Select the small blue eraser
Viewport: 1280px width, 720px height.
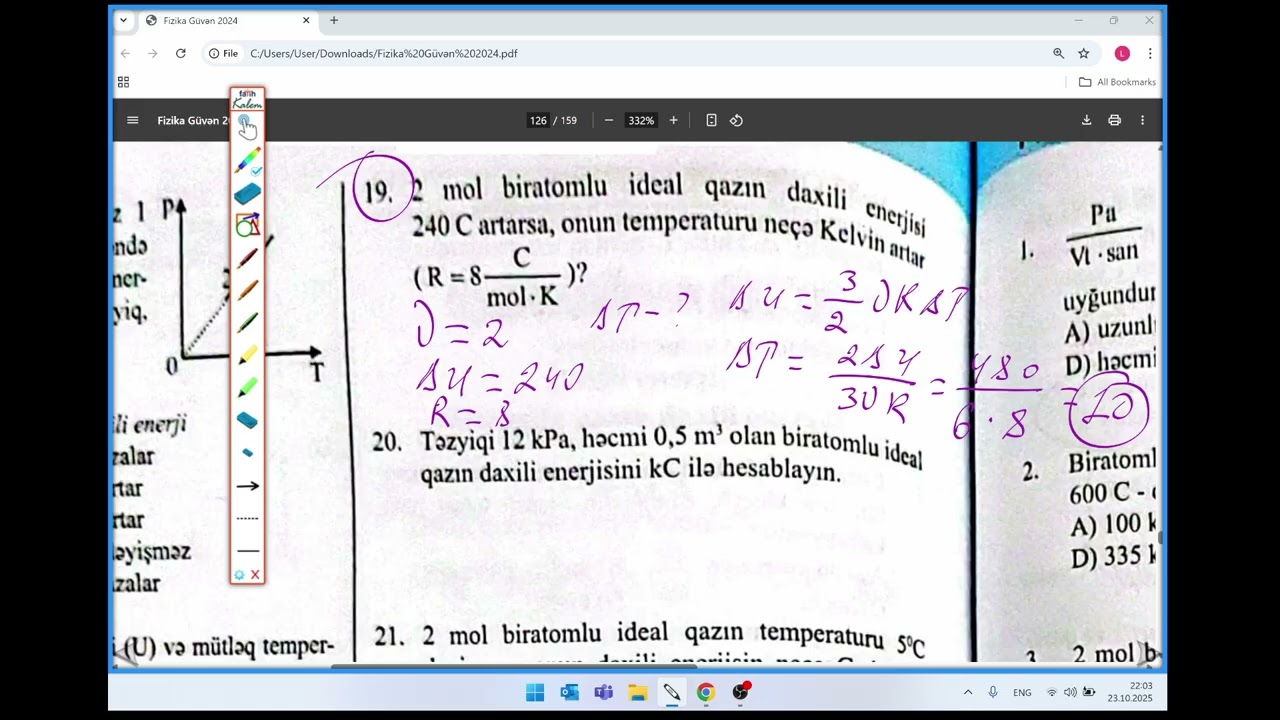coord(247,453)
